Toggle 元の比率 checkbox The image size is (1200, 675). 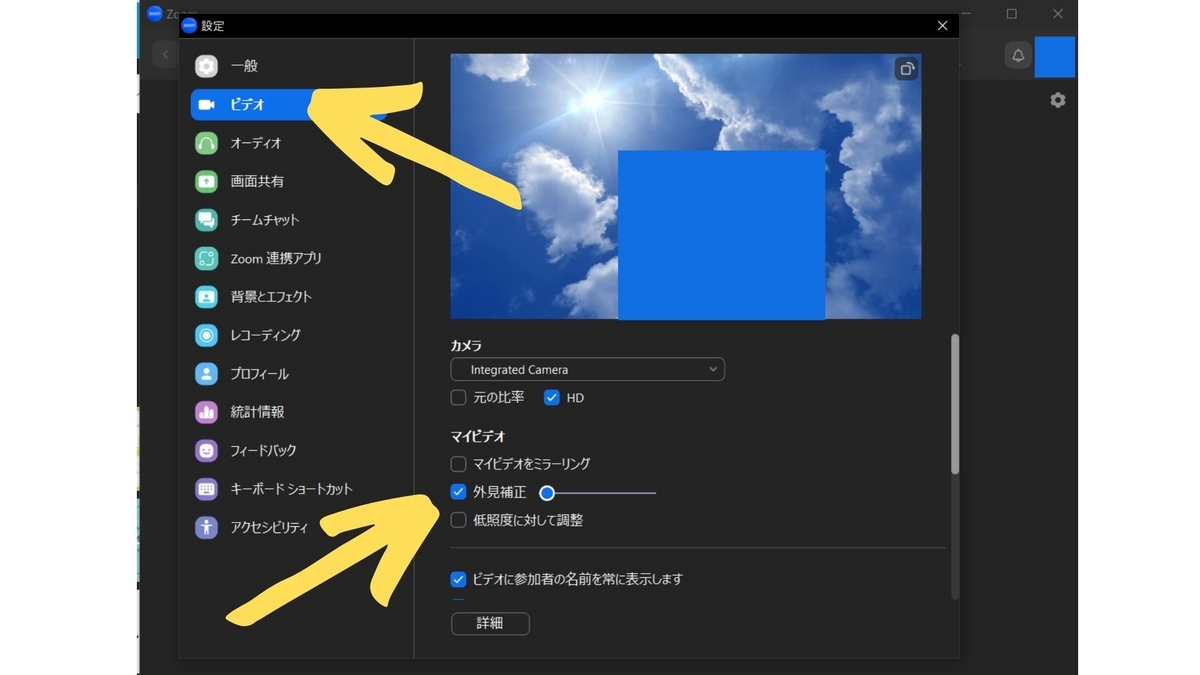[x=458, y=398]
